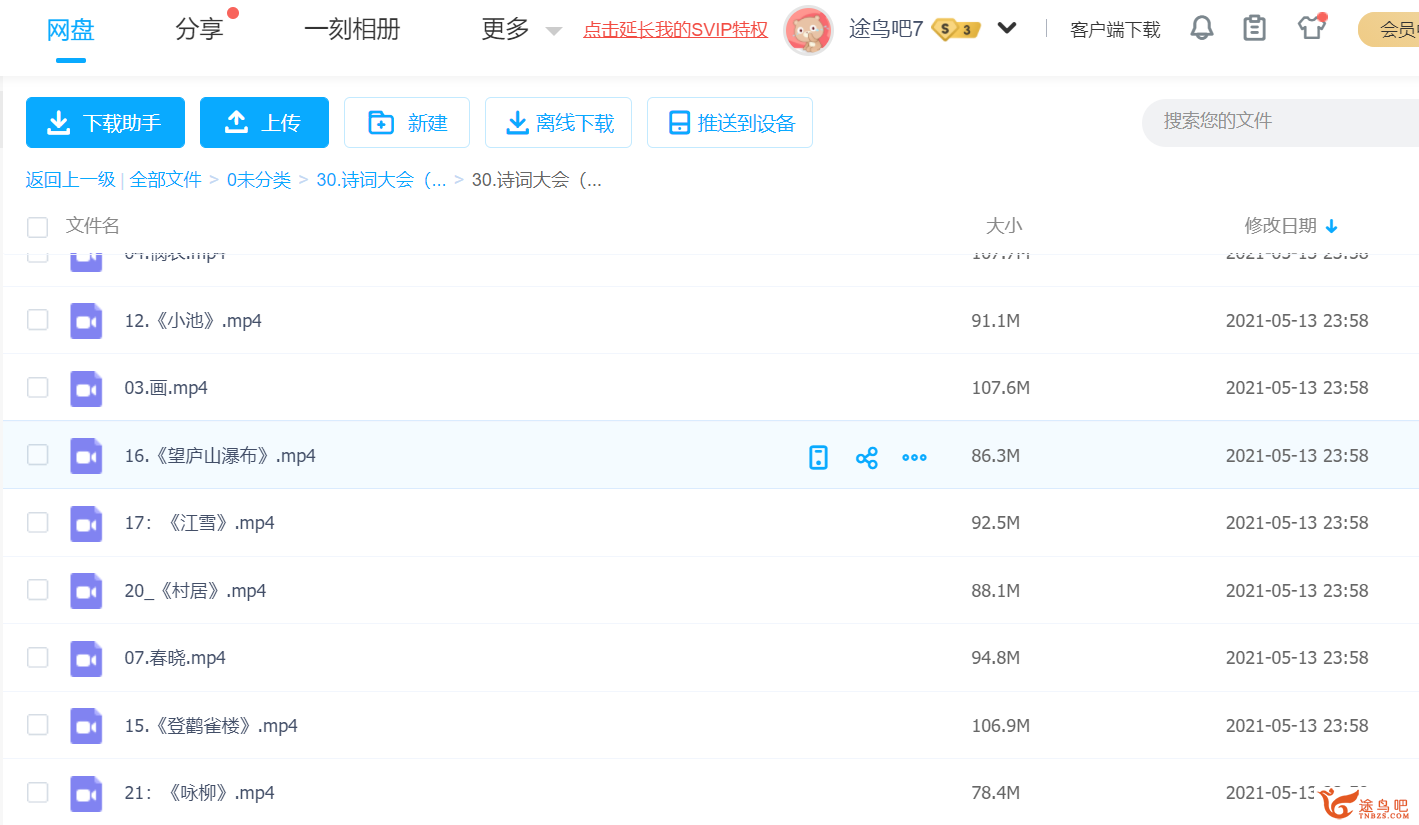Share 16.《望庐山瀑布》.mp4 via share icon
The image size is (1419, 825).
[x=866, y=458]
